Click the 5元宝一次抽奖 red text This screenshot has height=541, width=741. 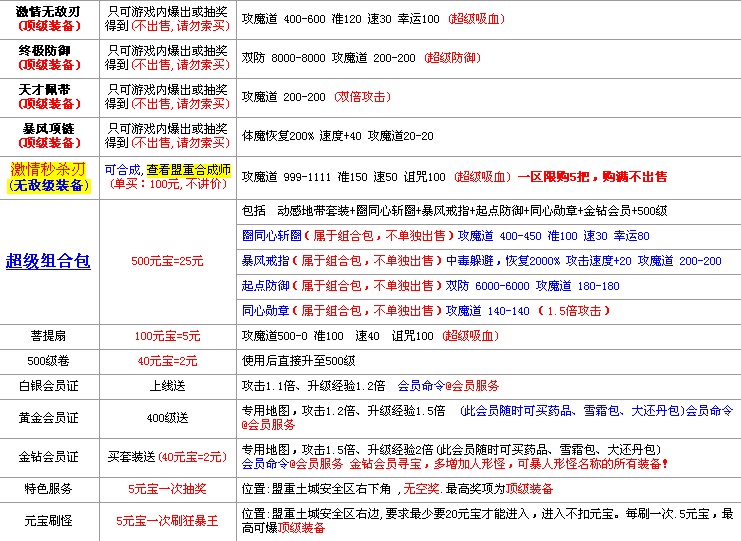[x=167, y=489]
